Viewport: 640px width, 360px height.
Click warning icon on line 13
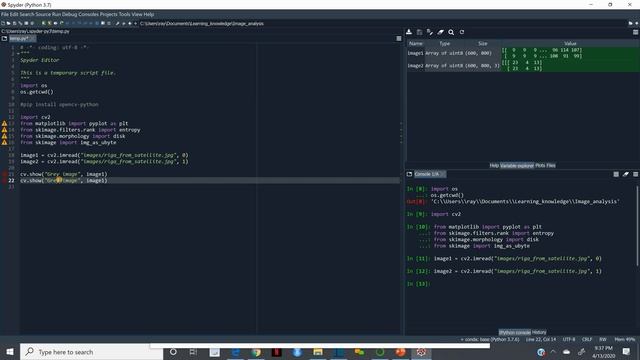[4, 123]
